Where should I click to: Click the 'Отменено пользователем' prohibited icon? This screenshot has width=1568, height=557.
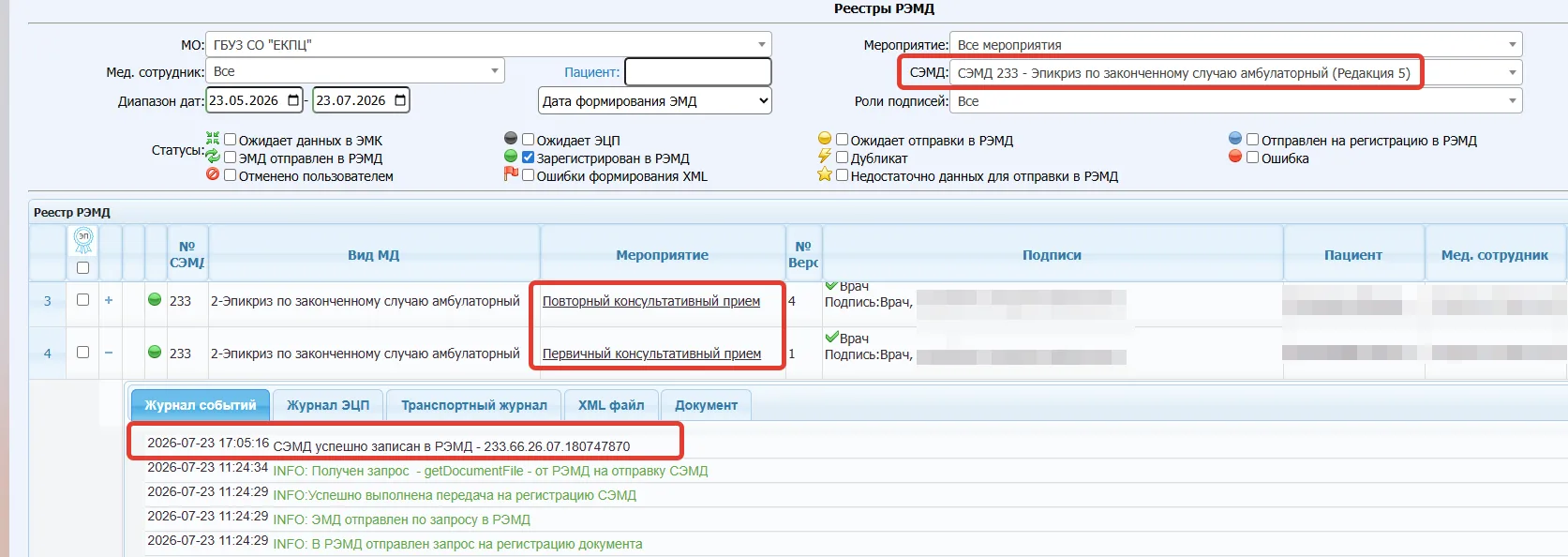click(x=213, y=174)
